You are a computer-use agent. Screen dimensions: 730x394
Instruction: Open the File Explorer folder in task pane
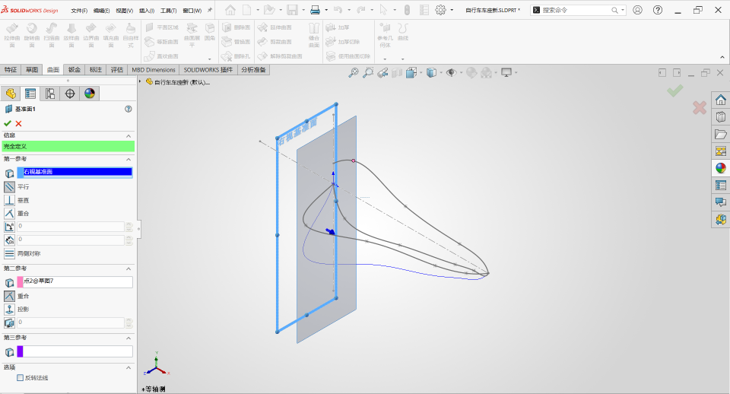[721, 134]
